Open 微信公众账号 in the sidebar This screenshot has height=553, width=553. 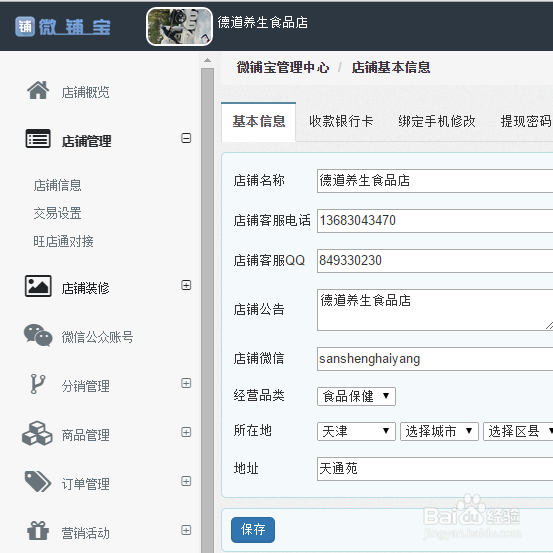pos(97,337)
